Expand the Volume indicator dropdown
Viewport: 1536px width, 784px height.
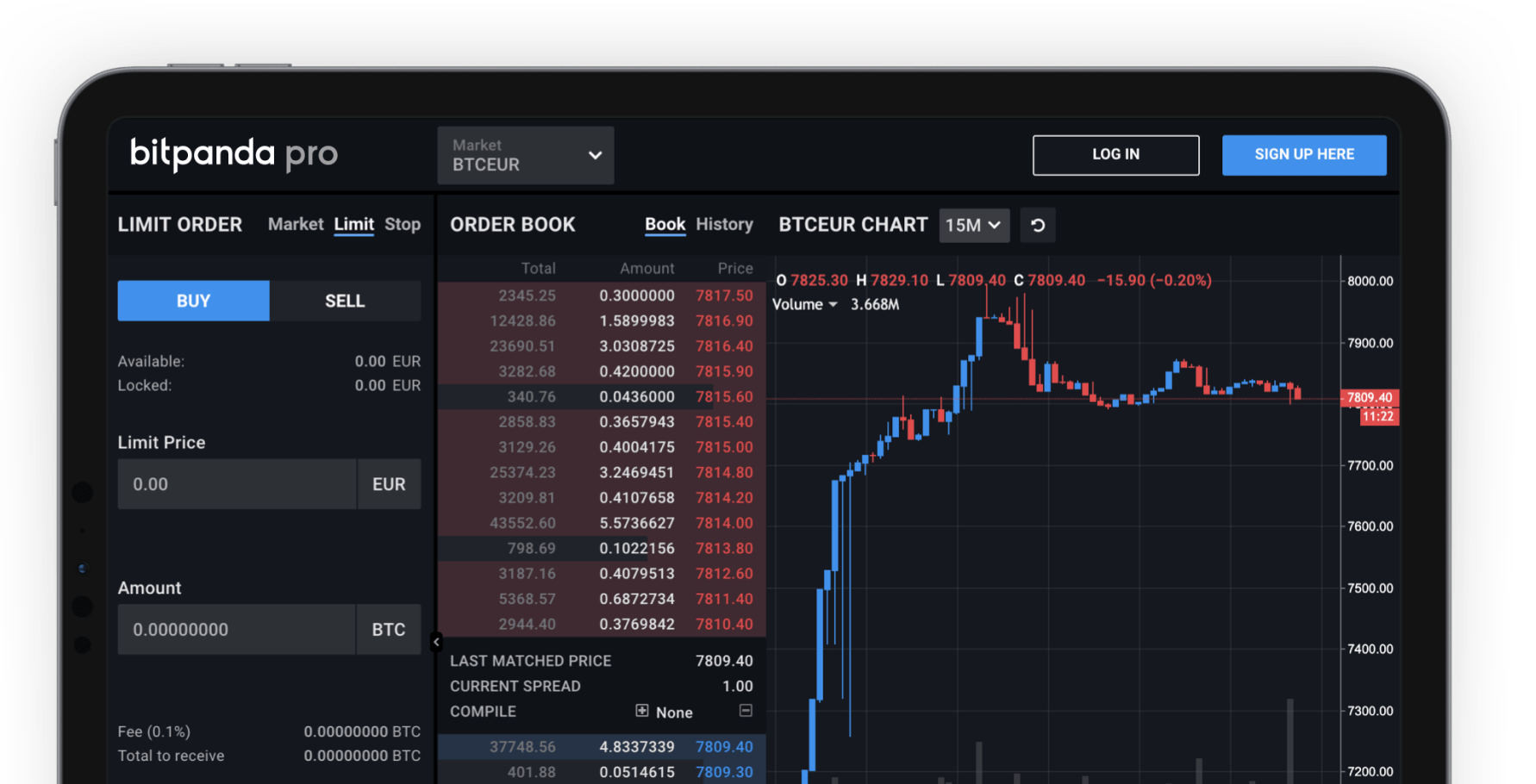(804, 304)
